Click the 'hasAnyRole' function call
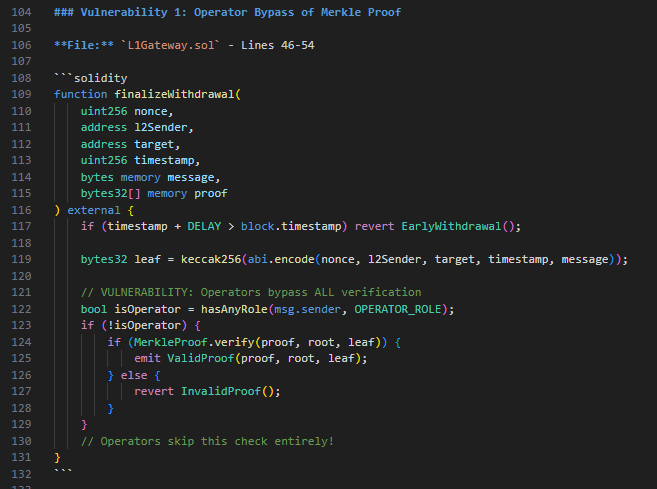657x489 pixels. tap(234, 309)
